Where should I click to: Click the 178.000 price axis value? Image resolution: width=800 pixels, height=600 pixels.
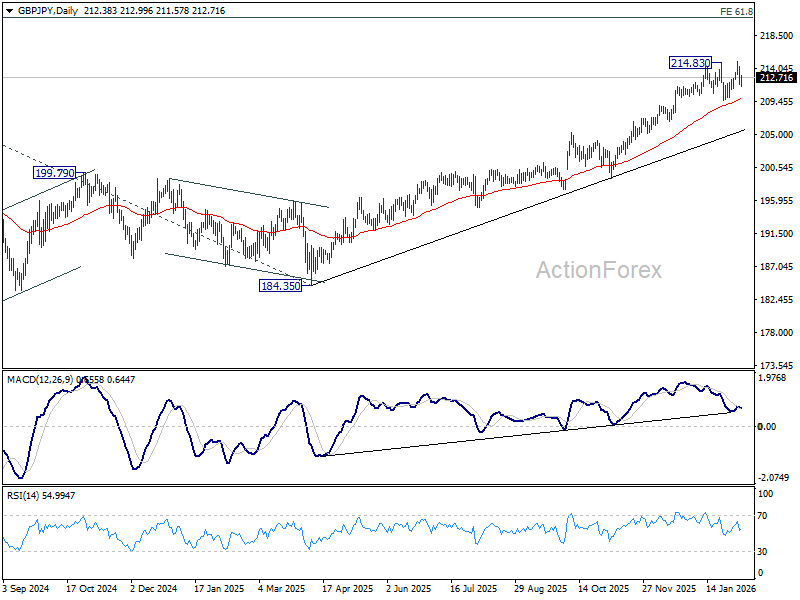777,333
